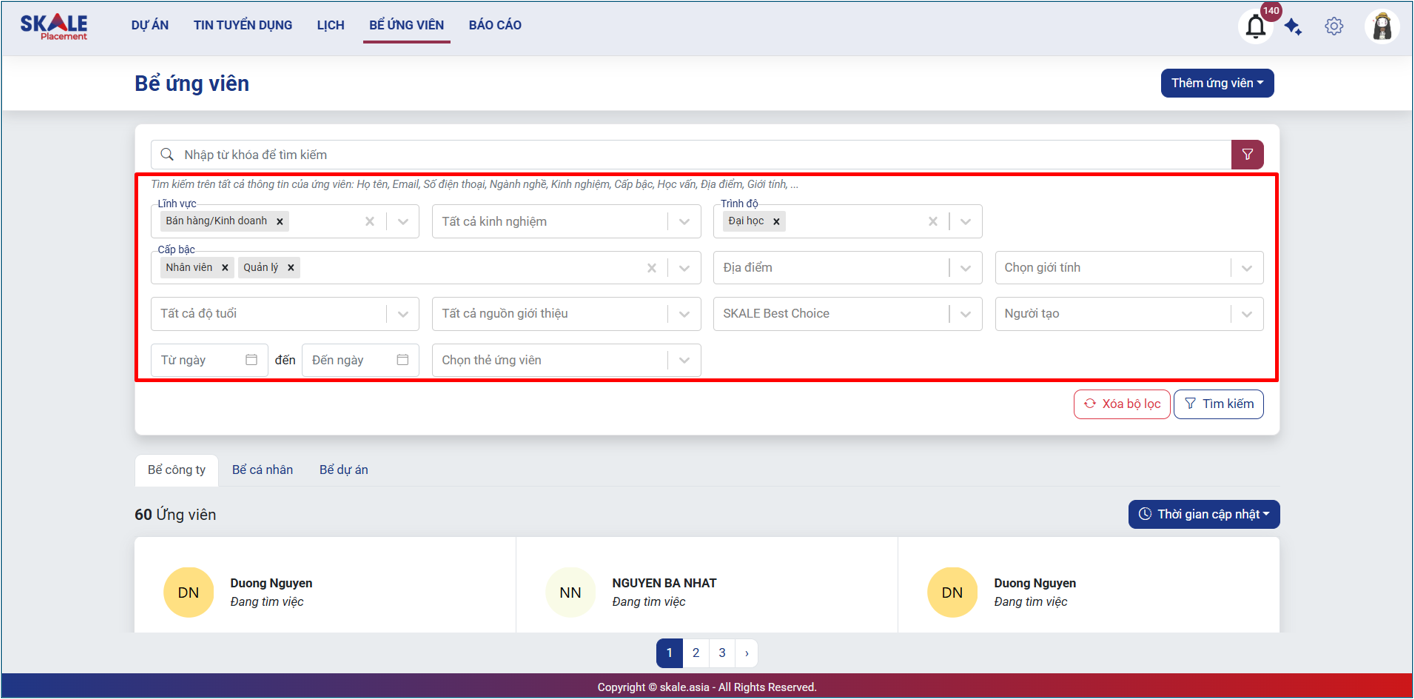Viewport: 1414px width, 699px height.
Task: Click the SKALE Placement logo
Action: (x=54, y=26)
